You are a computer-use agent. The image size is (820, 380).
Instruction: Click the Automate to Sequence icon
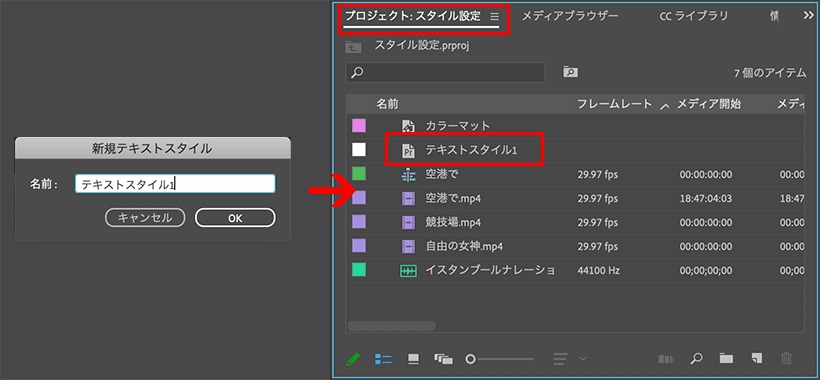[666, 359]
